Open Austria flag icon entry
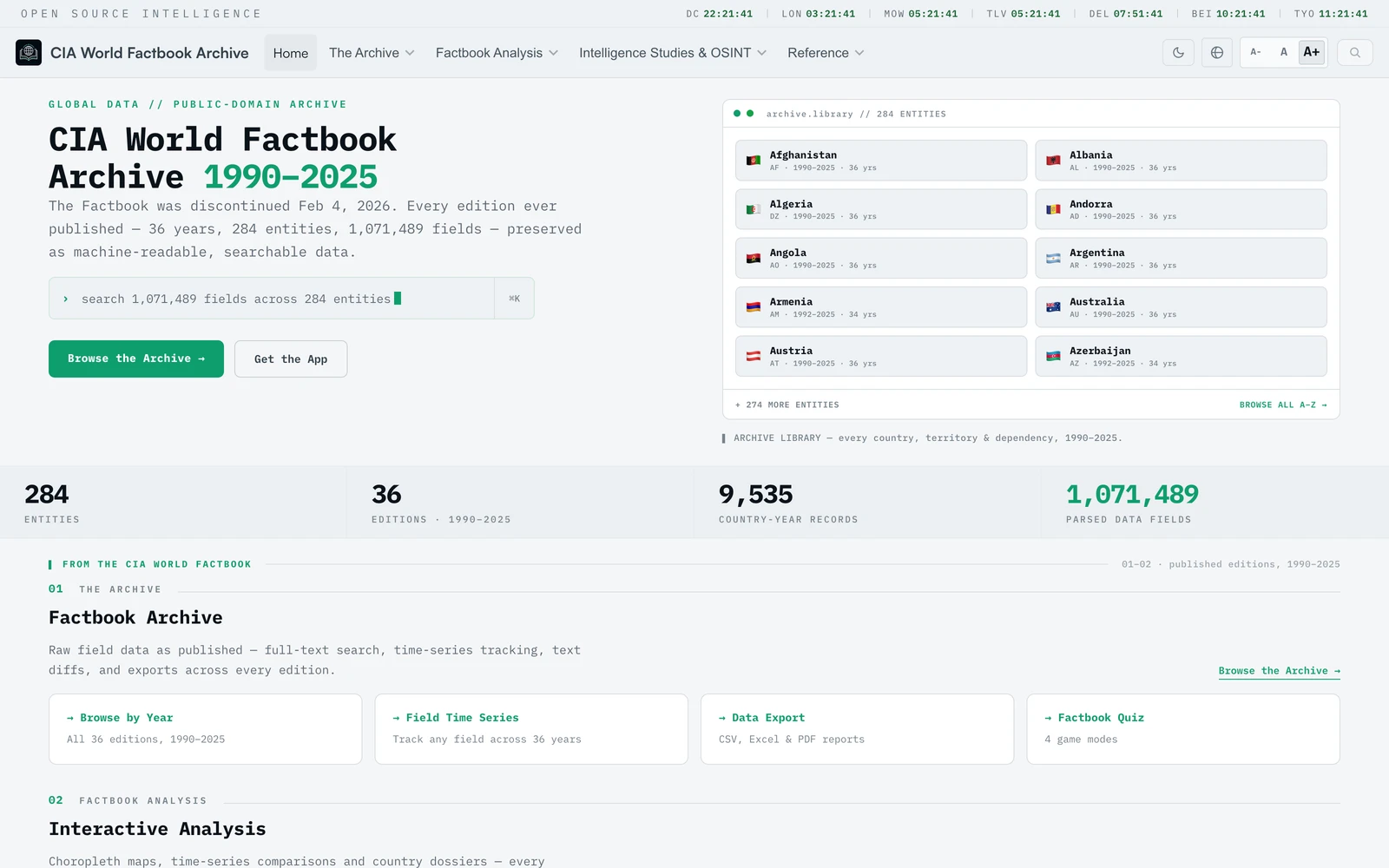1389x868 pixels. [754, 357]
